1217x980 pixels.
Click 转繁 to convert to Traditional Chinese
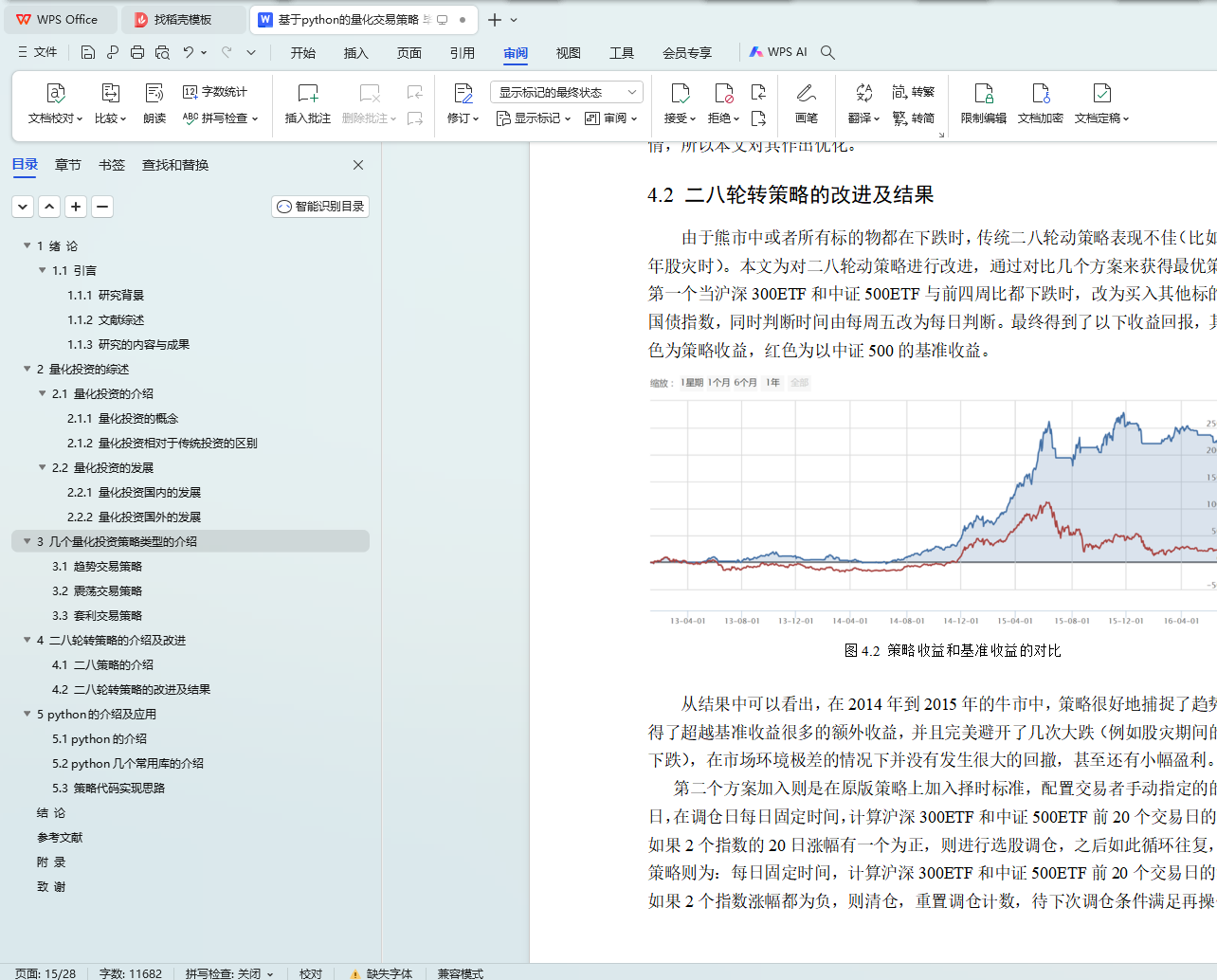coord(913,92)
